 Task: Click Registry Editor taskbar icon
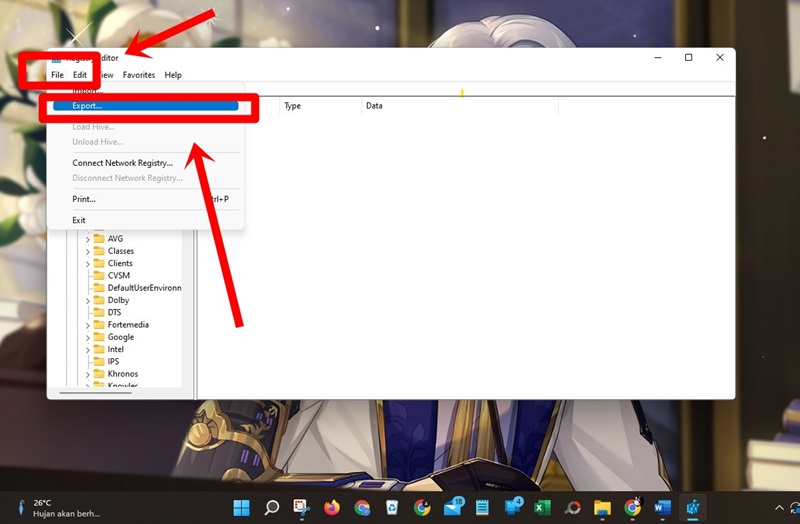pos(692,508)
